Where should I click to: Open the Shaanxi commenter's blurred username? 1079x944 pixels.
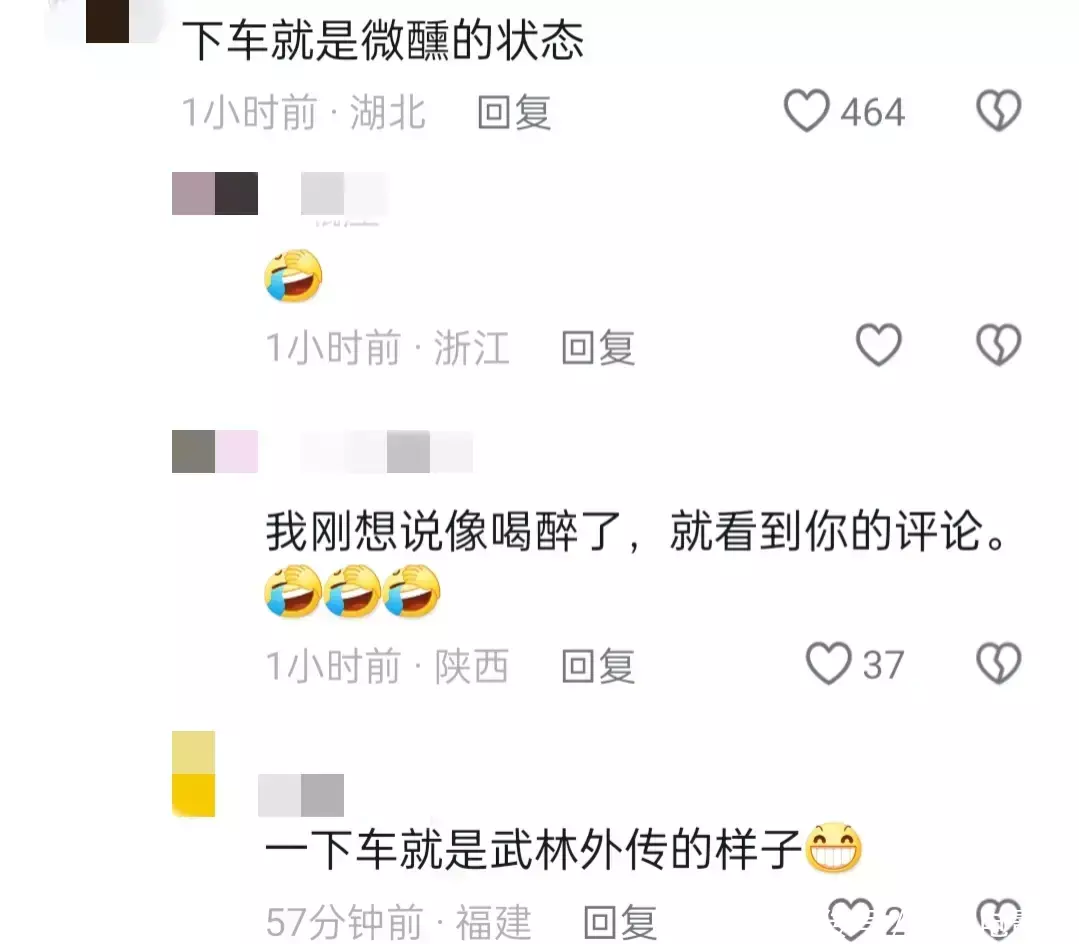pyautogui.click(x=387, y=451)
